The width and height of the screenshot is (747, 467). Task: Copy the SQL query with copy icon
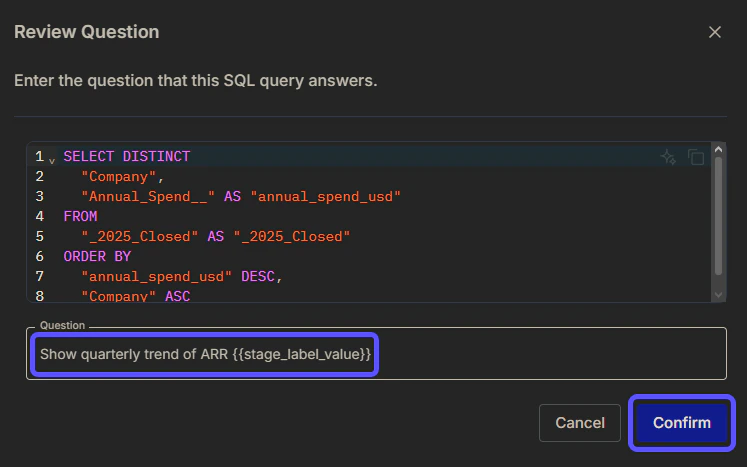point(696,157)
